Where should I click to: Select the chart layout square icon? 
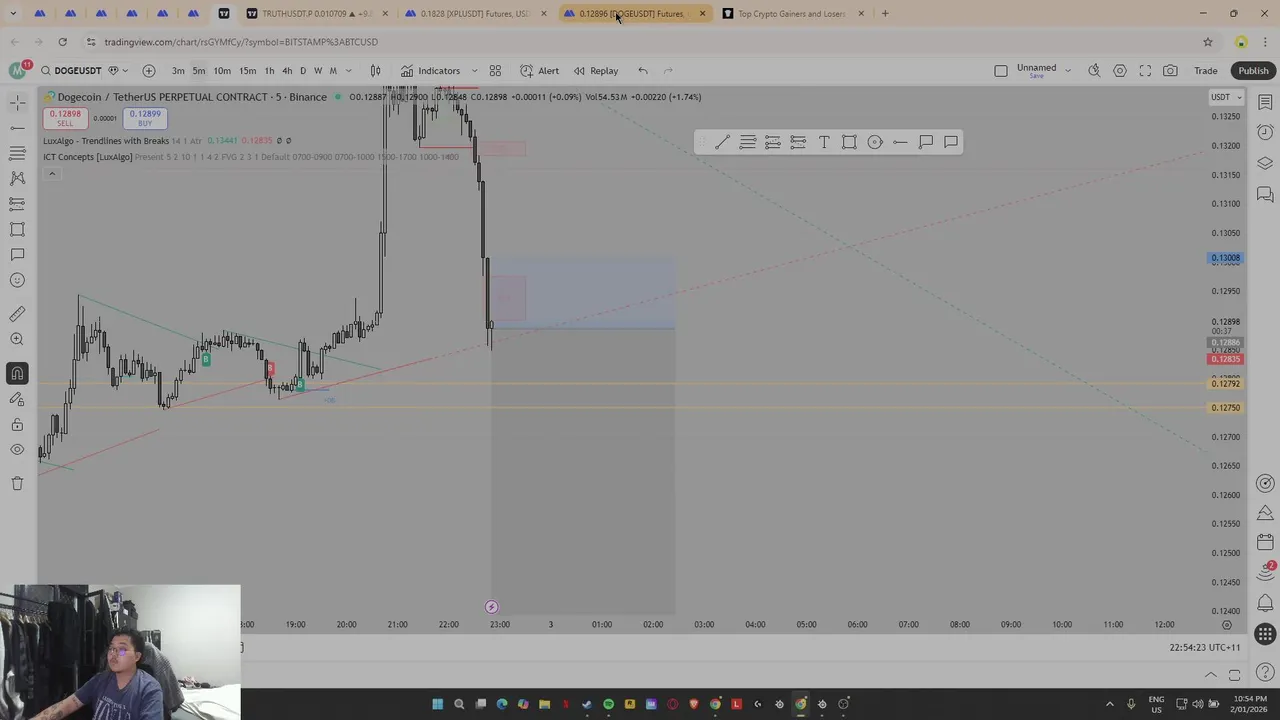[1001, 71]
